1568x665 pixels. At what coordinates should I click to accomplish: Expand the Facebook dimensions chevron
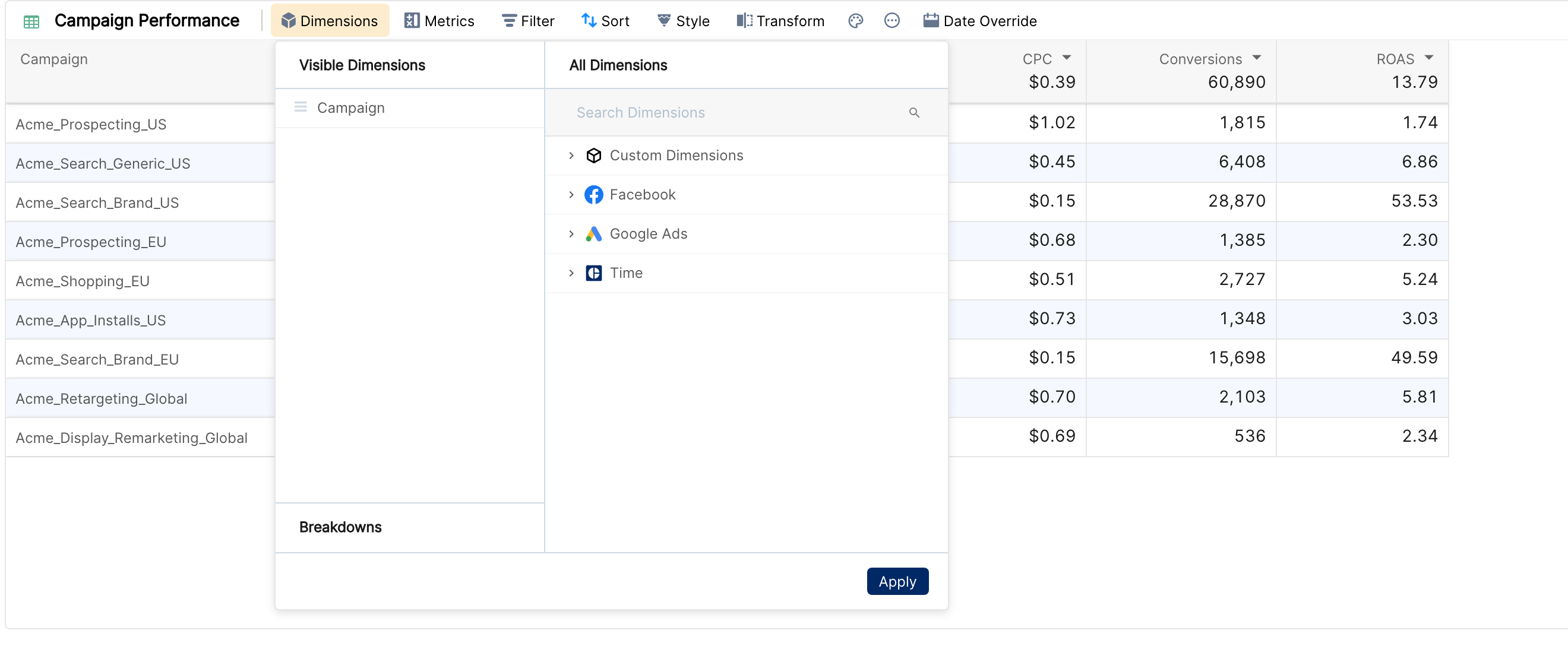click(571, 195)
